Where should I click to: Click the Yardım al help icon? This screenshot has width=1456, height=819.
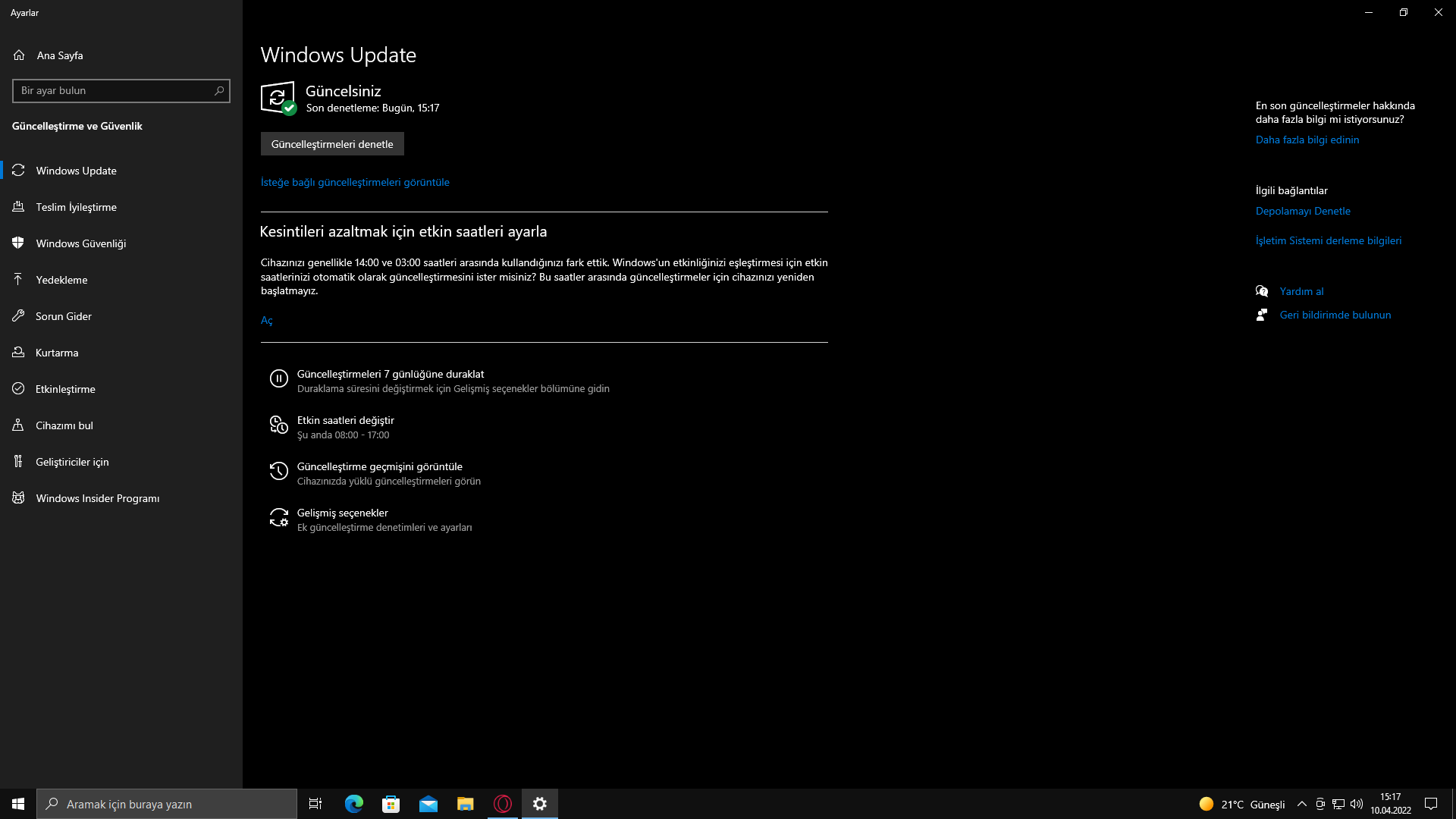(x=1262, y=291)
